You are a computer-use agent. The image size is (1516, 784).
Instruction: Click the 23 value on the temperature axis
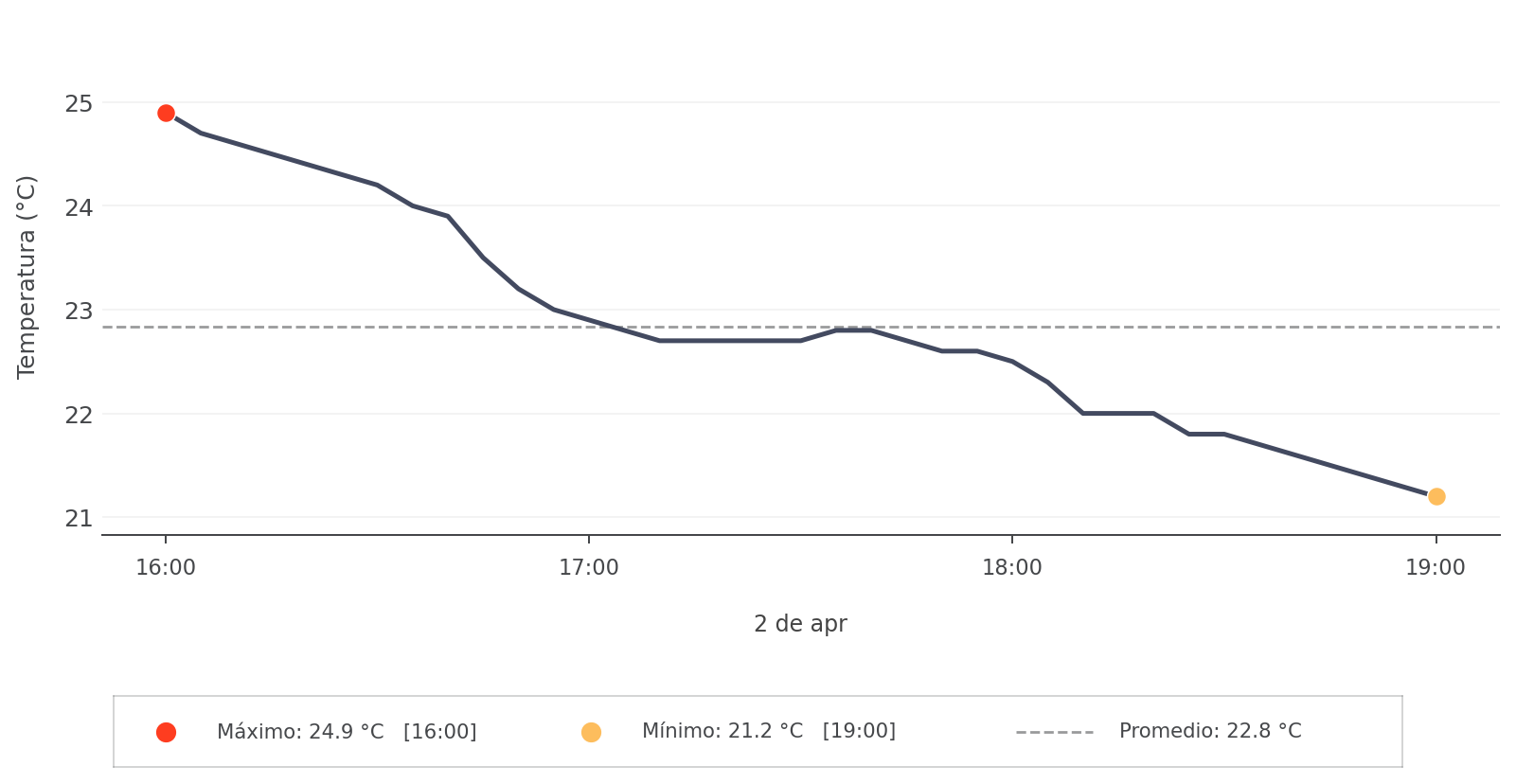[79, 311]
